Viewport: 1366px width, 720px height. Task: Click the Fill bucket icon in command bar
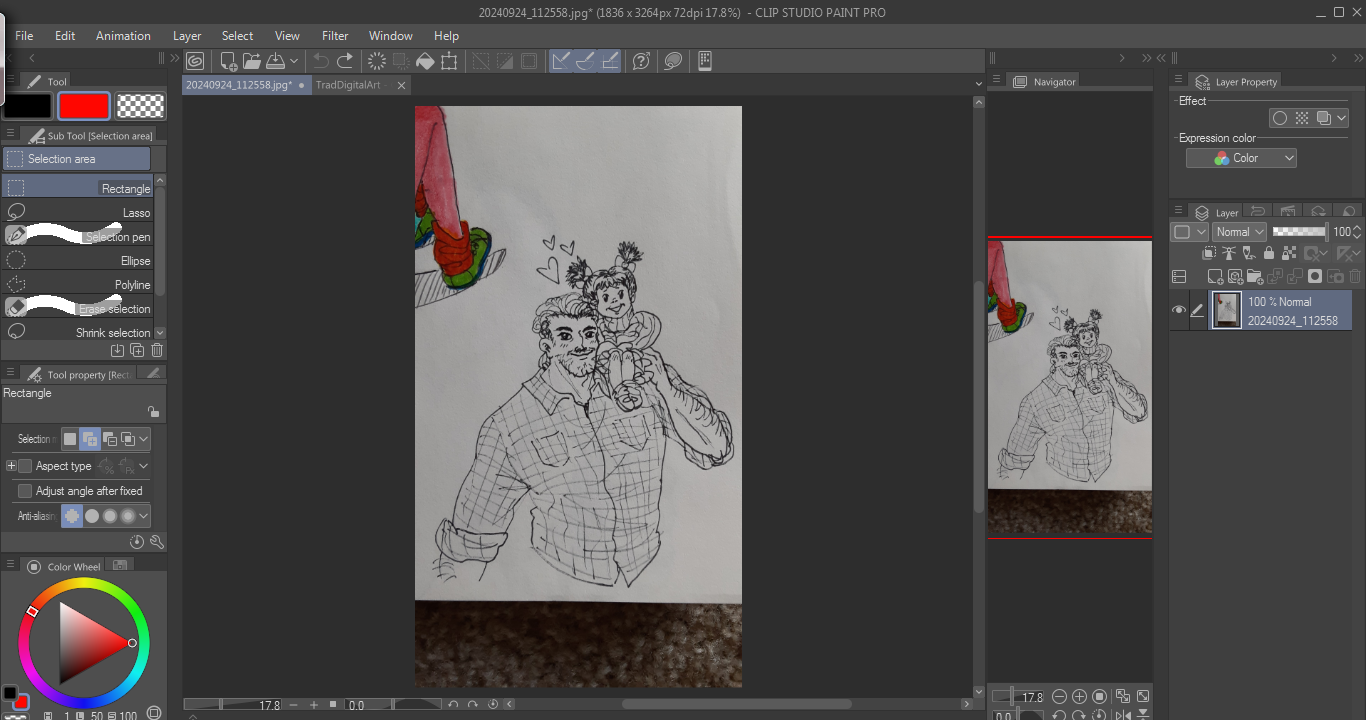point(425,61)
